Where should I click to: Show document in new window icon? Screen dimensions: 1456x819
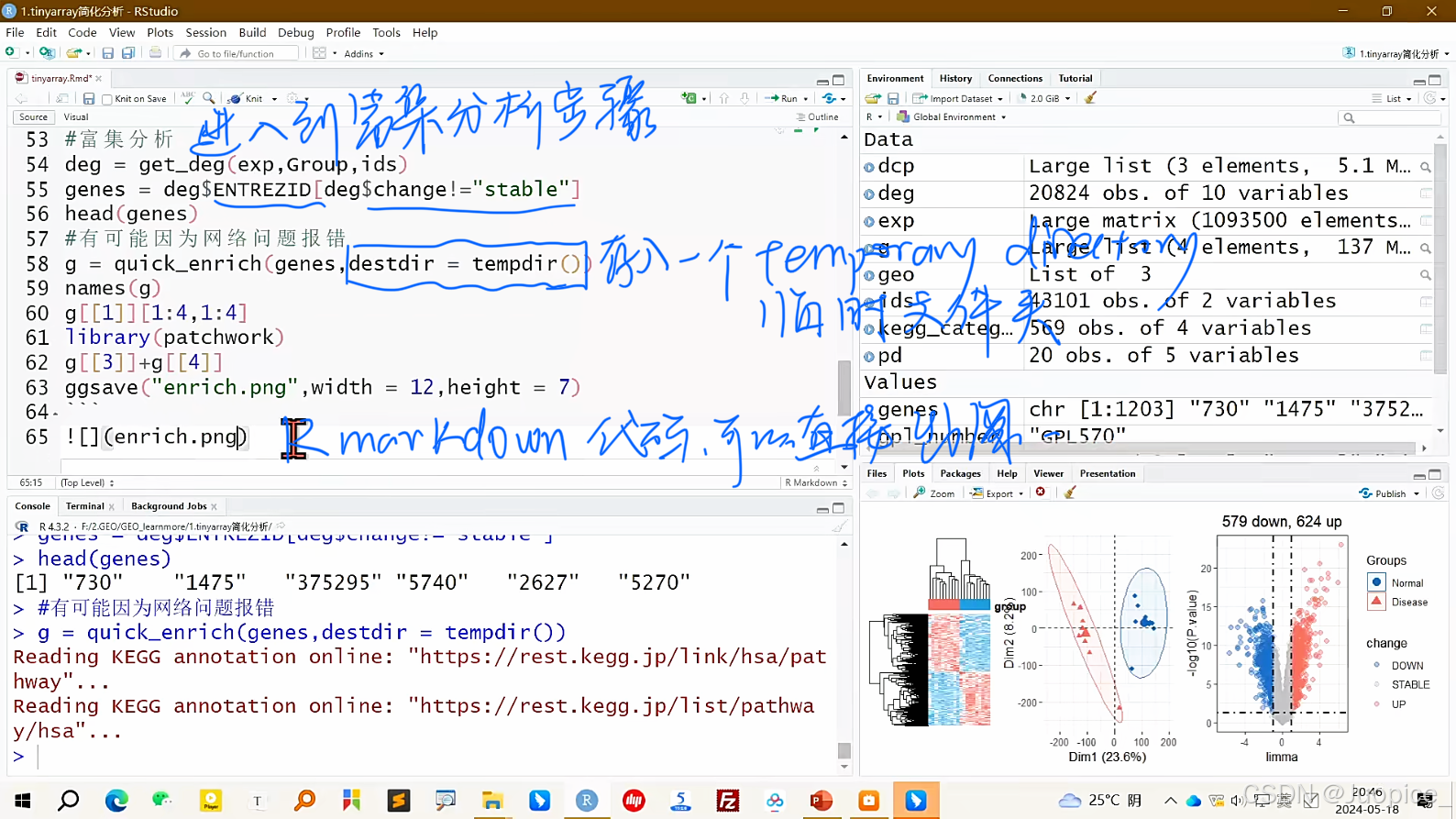(61, 98)
